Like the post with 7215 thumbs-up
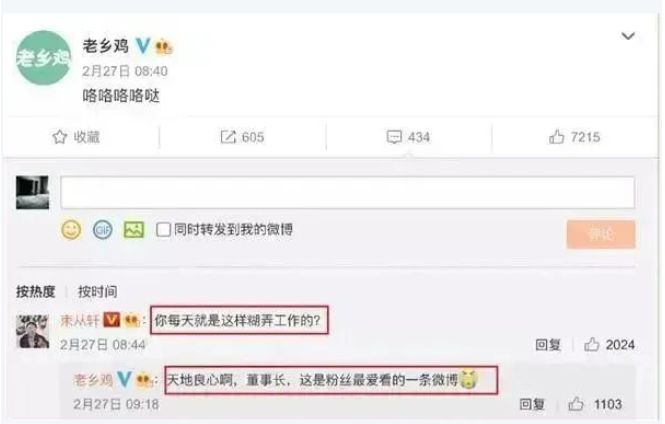Viewport: 665px width, 424px height. click(x=556, y=137)
